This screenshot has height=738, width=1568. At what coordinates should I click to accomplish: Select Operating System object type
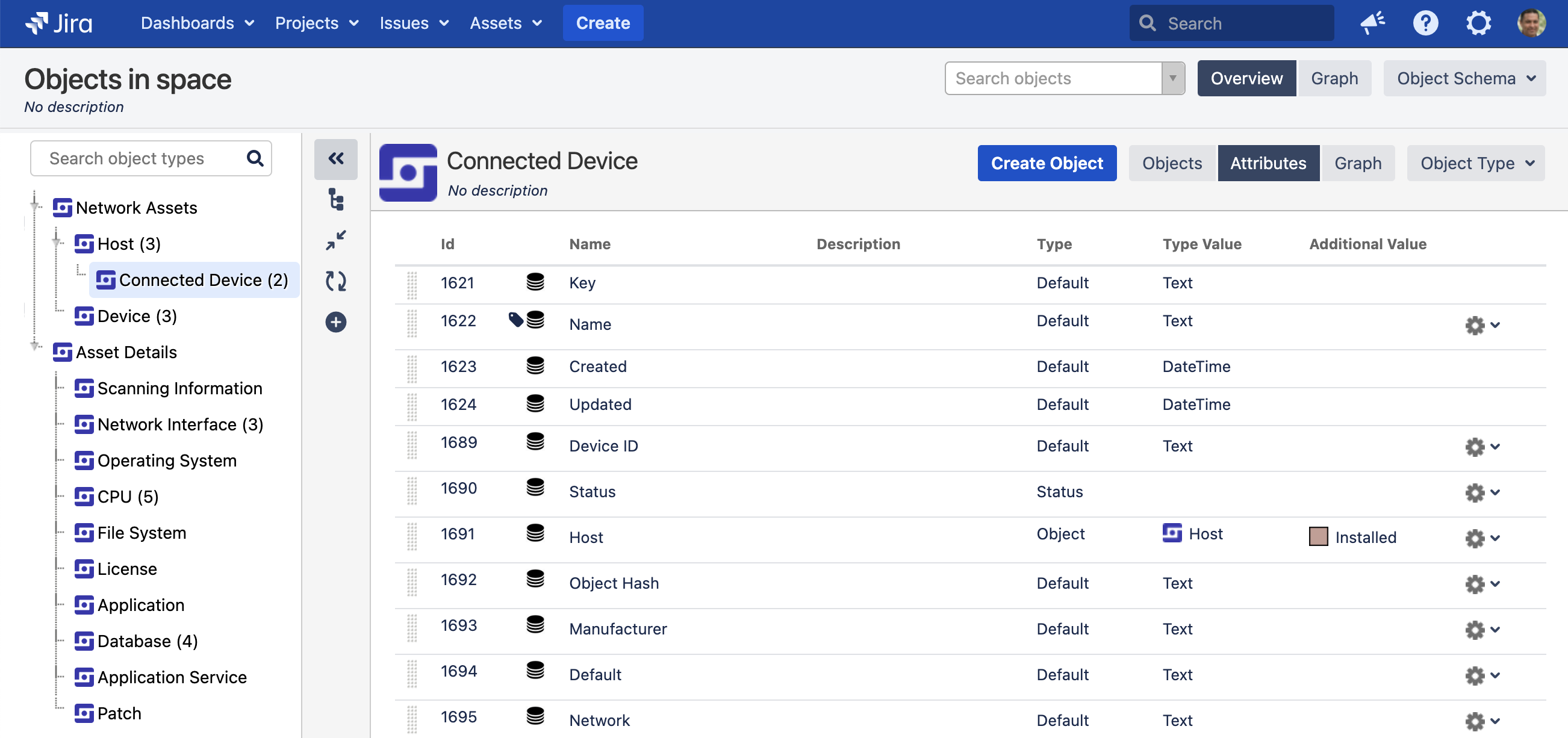click(155, 460)
